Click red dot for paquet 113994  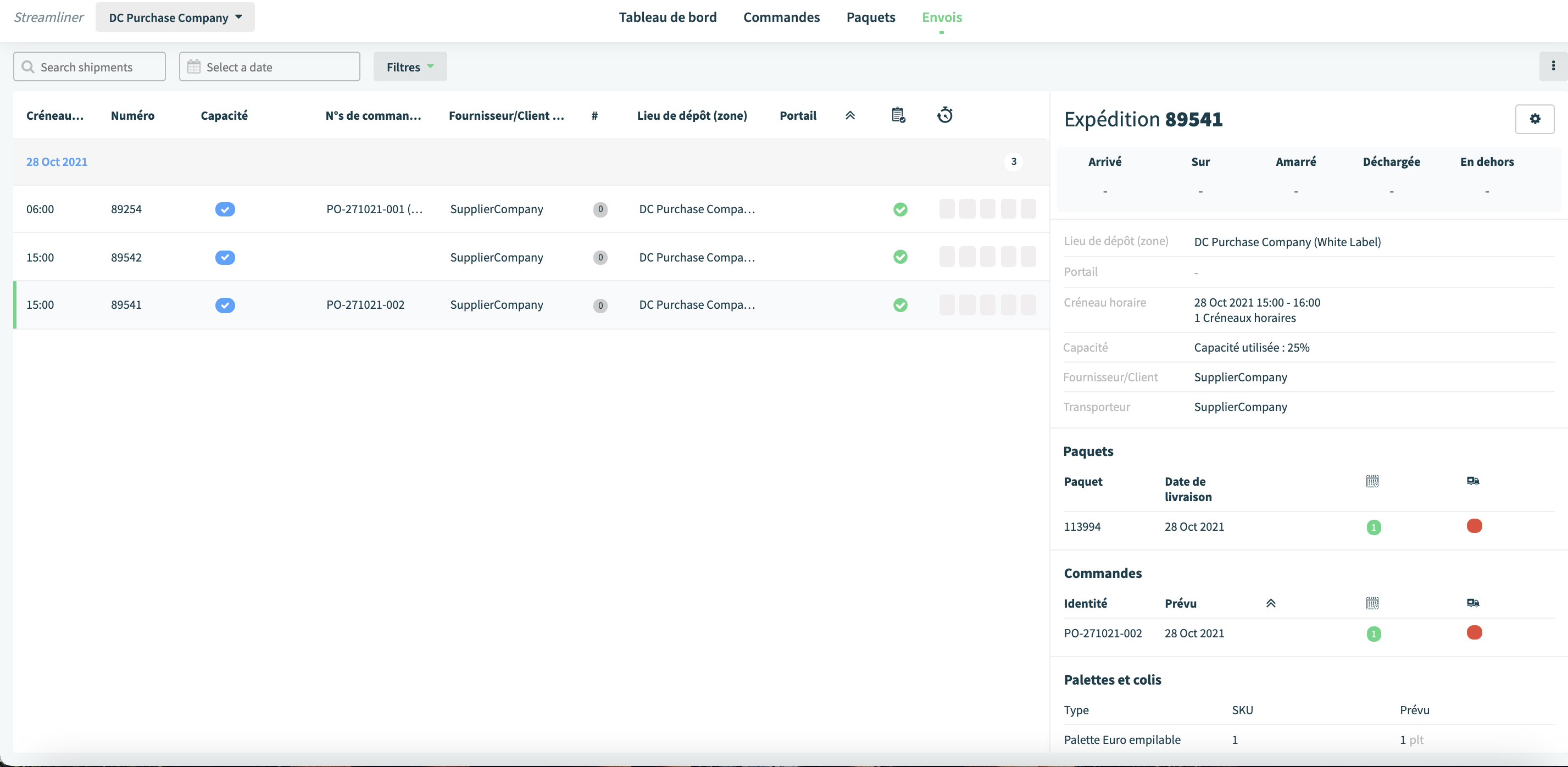click(x=1474, y=526)
